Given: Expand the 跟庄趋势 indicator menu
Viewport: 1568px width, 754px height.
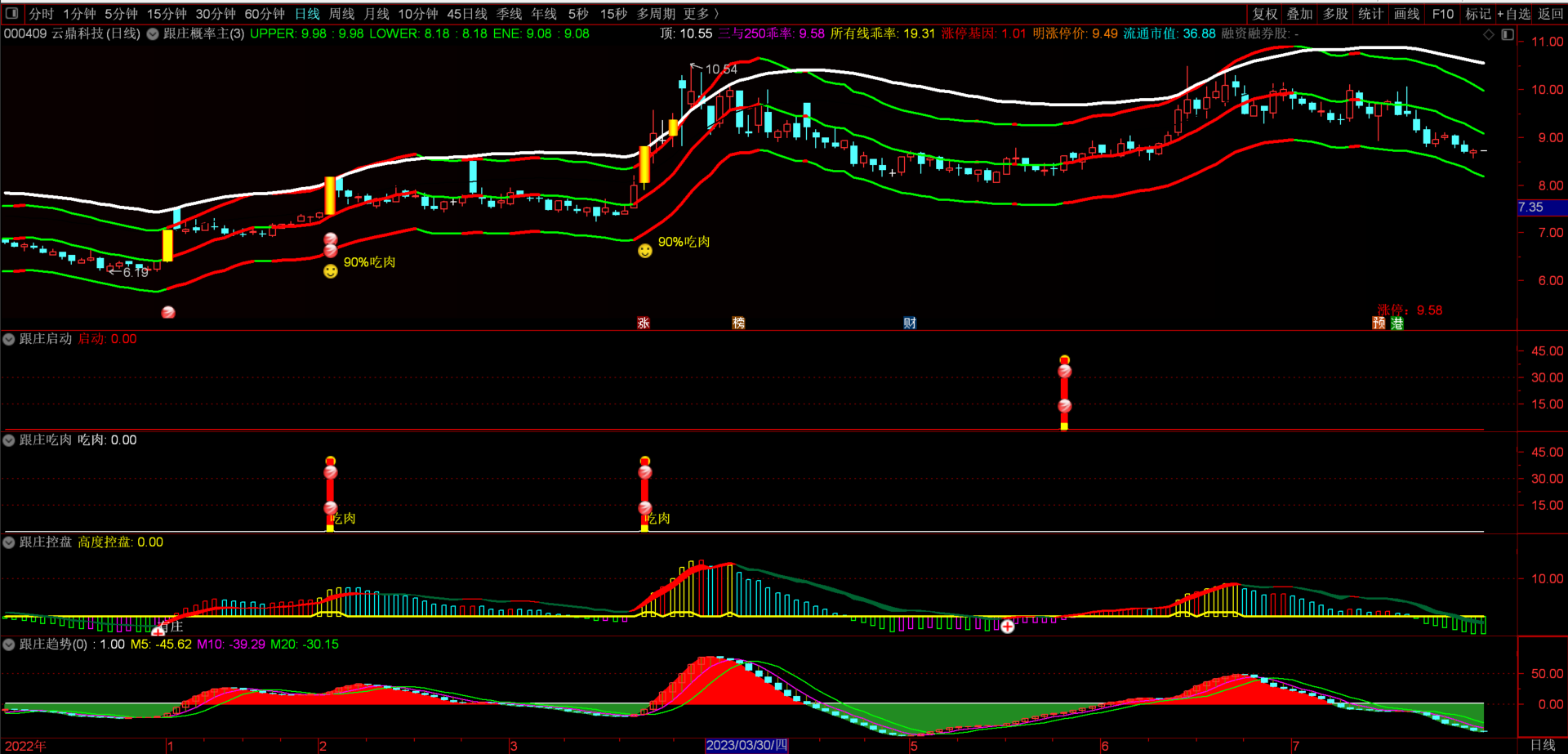Looking at the screenshot, I should coord(9,645).
